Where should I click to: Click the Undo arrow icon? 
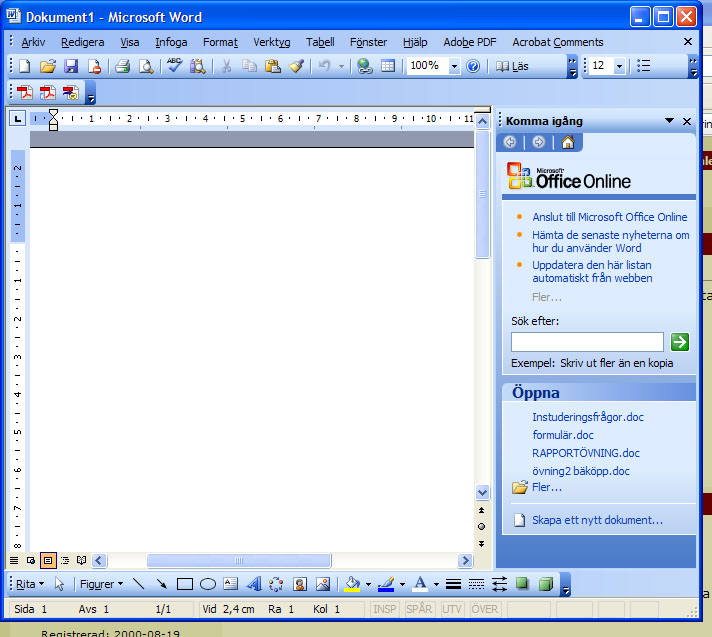[x=325, y=66]
